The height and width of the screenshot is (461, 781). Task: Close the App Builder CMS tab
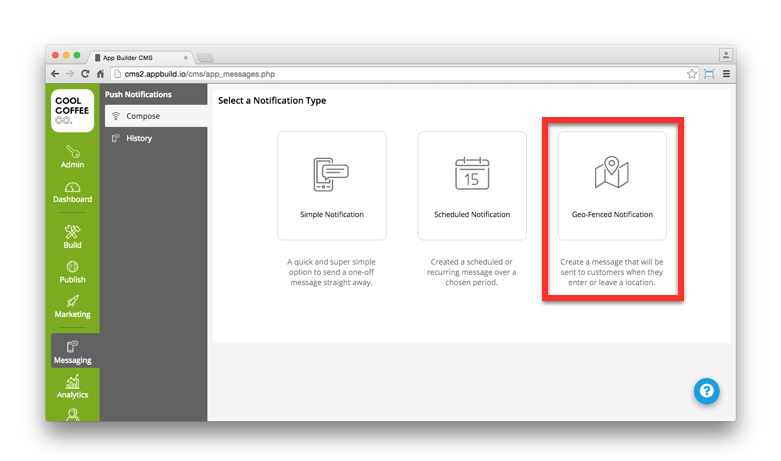pos(186,58)
